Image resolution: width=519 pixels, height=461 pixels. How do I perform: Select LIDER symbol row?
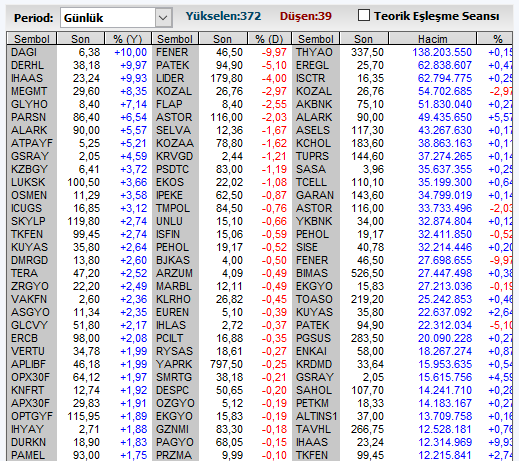[x=170, y=78]
